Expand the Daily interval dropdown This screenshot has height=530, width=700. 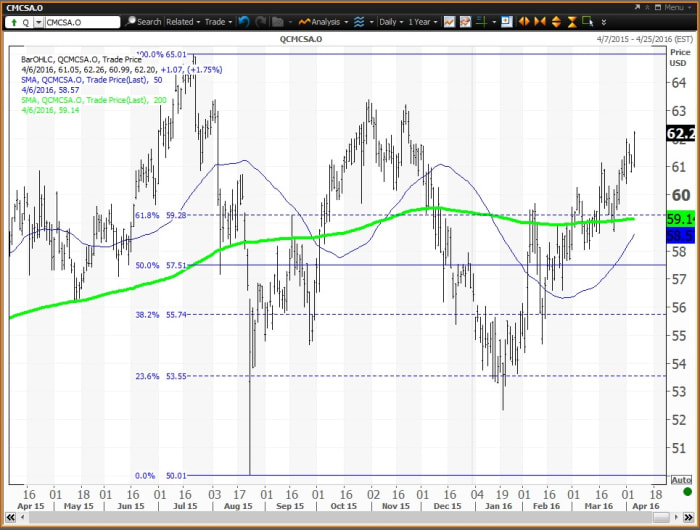(389, 21)
